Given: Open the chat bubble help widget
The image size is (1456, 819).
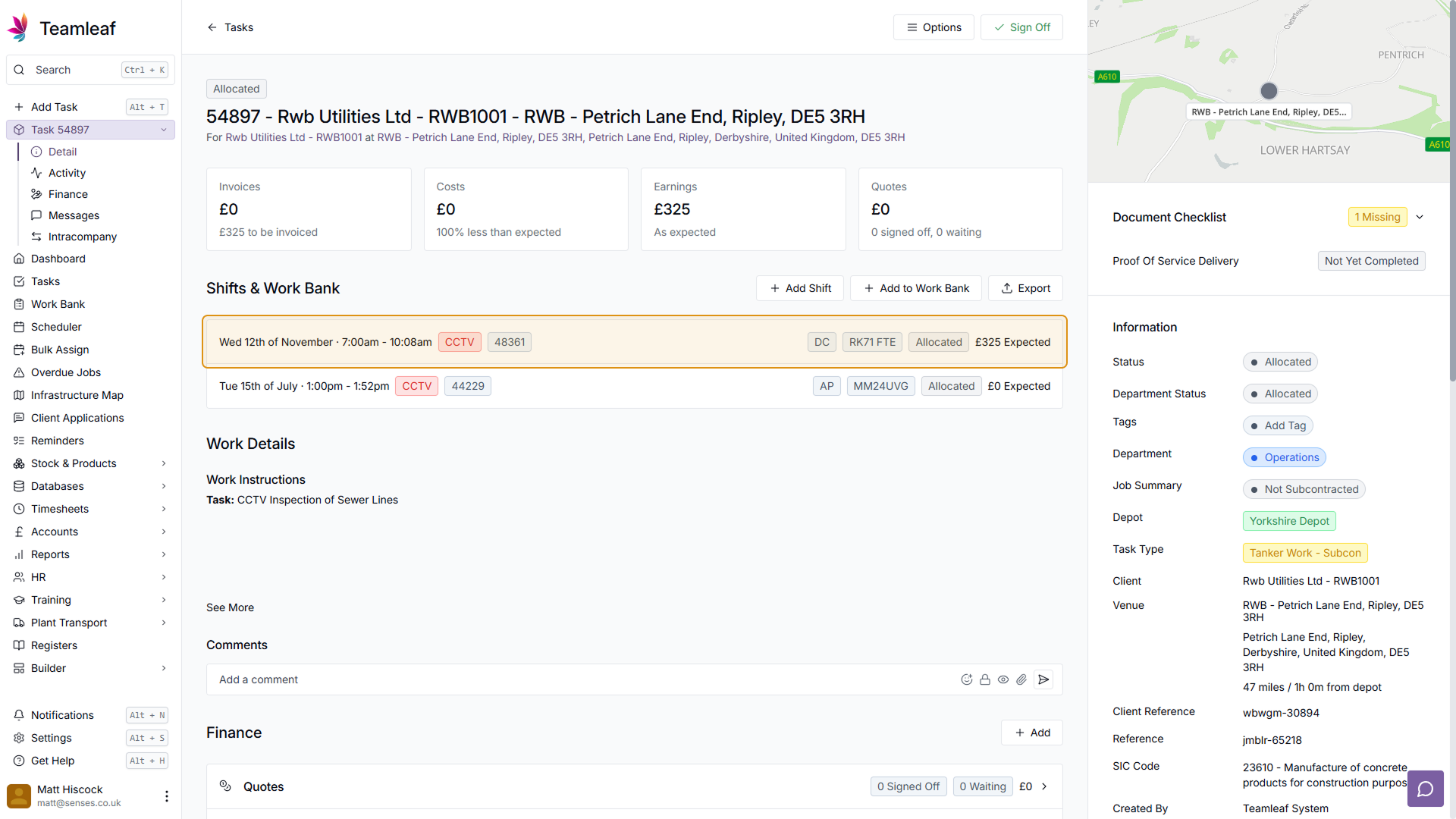Looking at the screenshot, I should pos(1426,789).
